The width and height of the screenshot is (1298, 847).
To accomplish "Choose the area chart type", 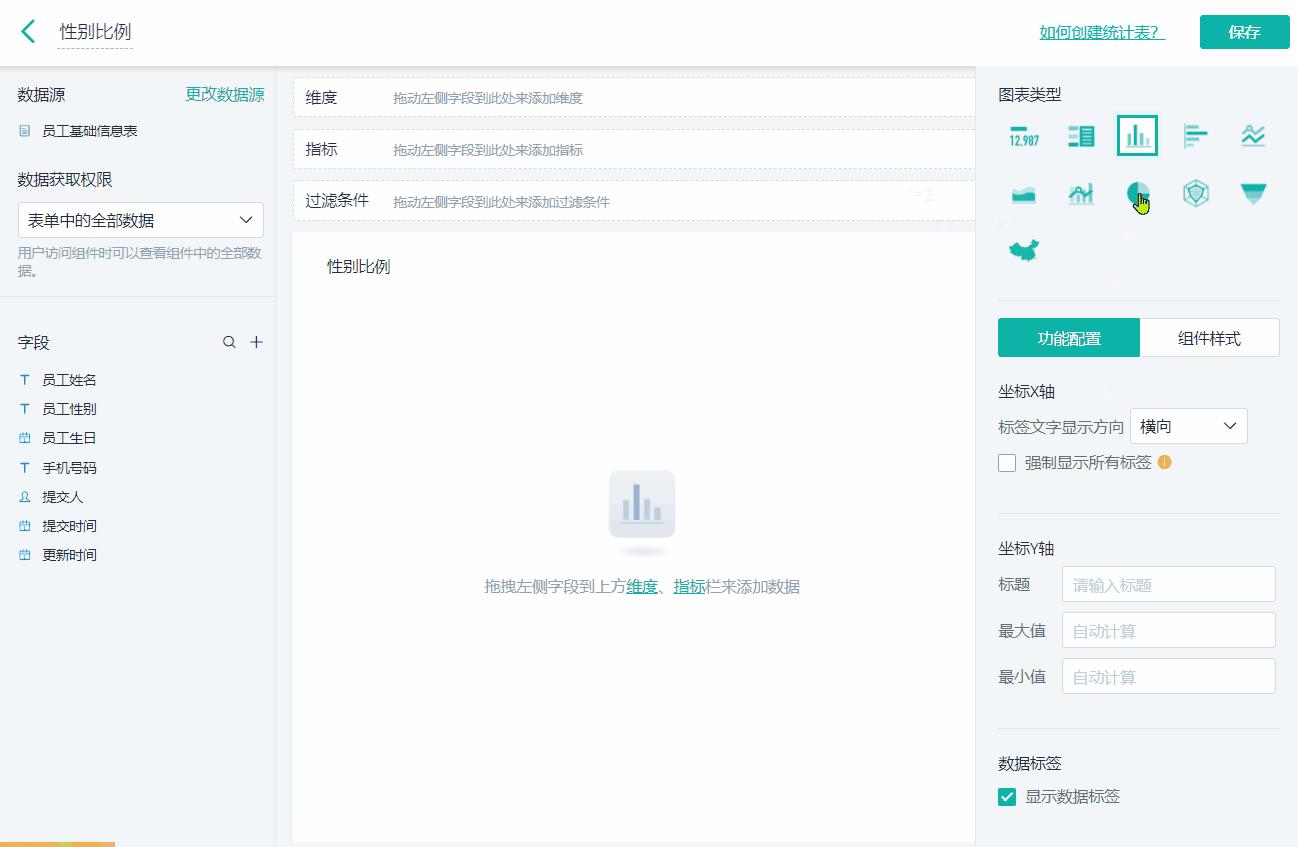I will 1023,194.
